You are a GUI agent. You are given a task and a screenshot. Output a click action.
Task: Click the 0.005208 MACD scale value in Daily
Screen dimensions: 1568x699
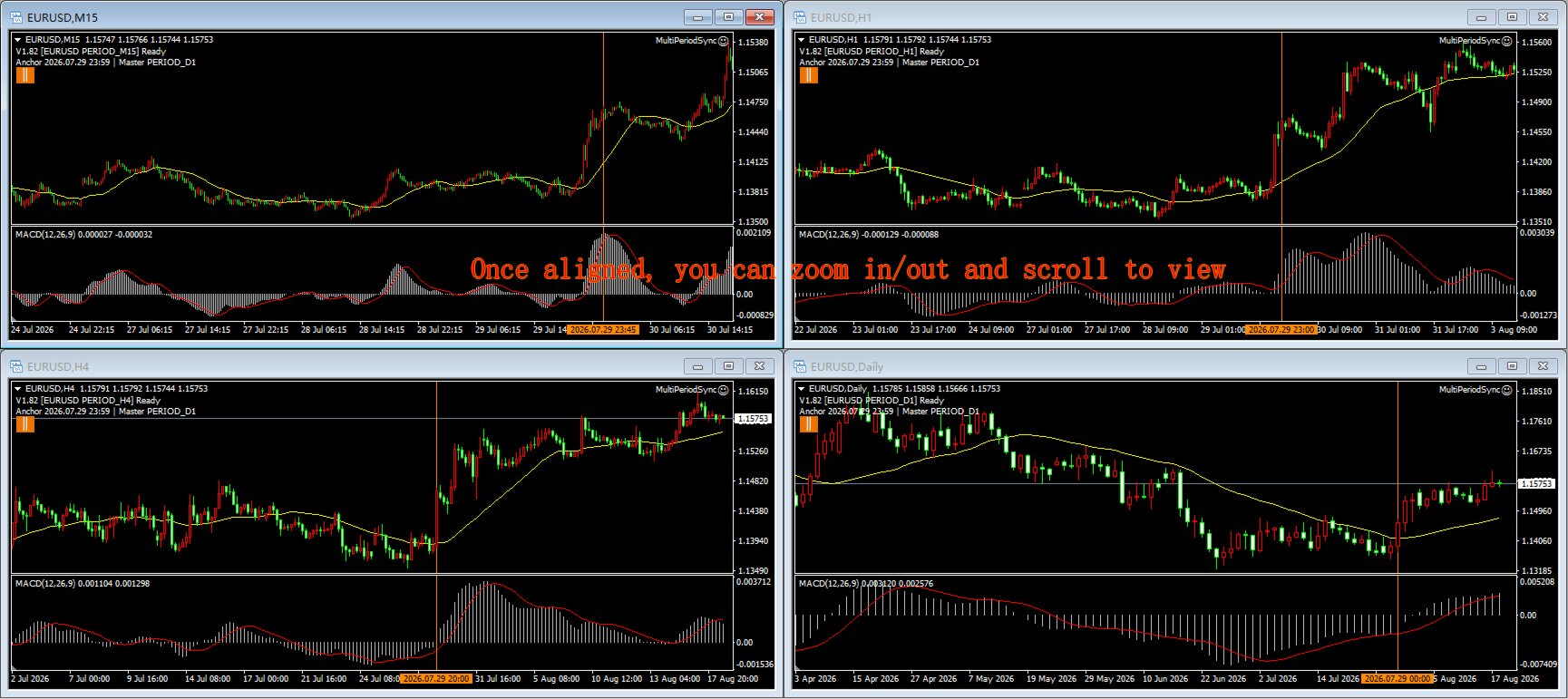pos(1538,582)
